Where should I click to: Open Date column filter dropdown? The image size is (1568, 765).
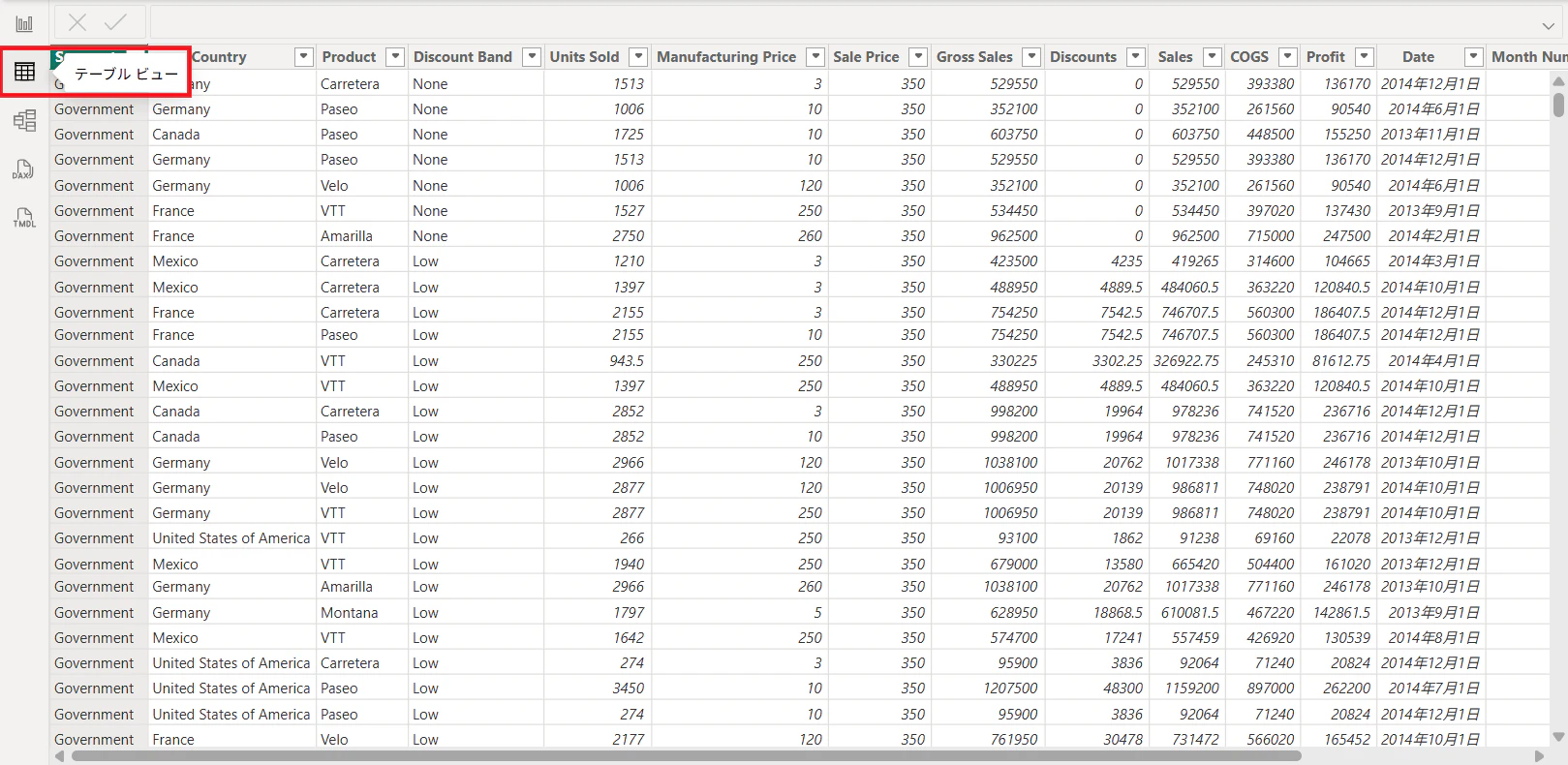(x=1474, y=57)
